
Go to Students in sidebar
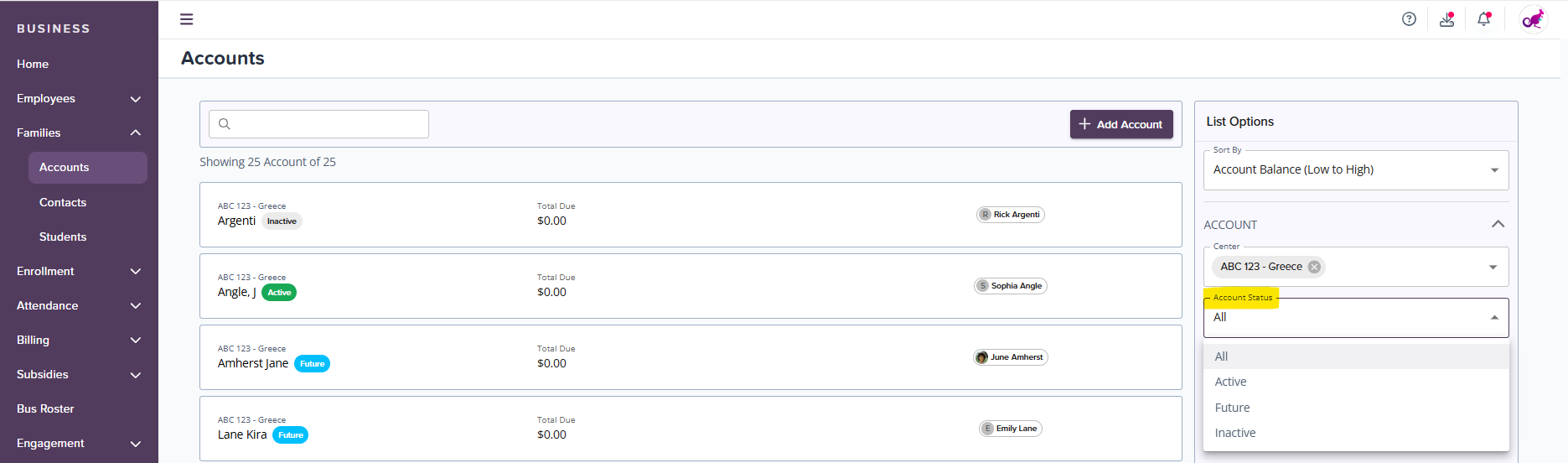(63, 237)
